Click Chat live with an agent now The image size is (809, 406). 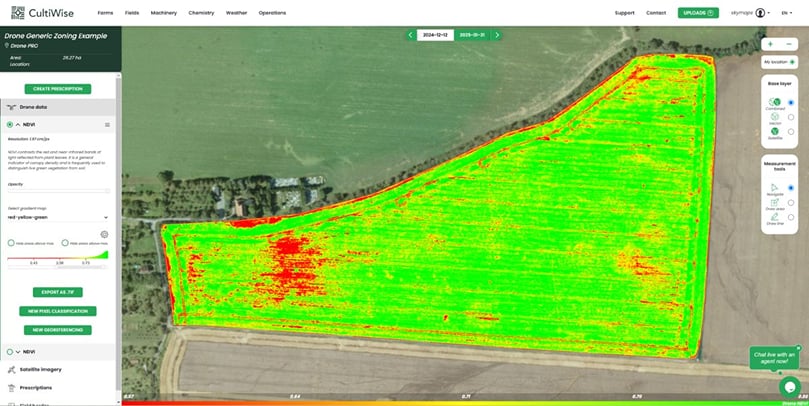click(x=774, y=358)
